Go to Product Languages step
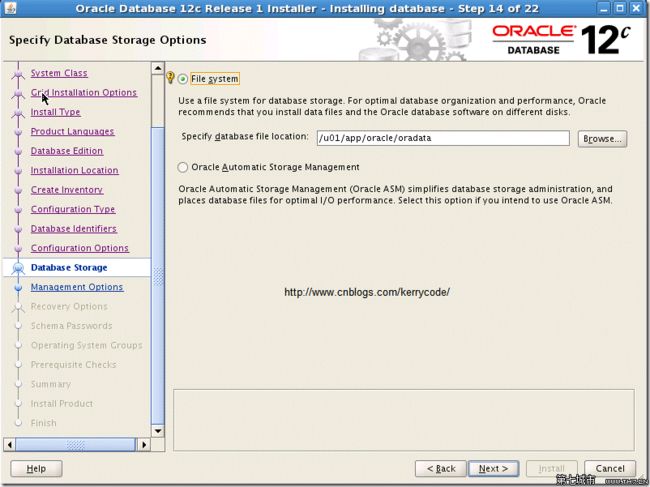650x487 pixels. pos(72,131)
